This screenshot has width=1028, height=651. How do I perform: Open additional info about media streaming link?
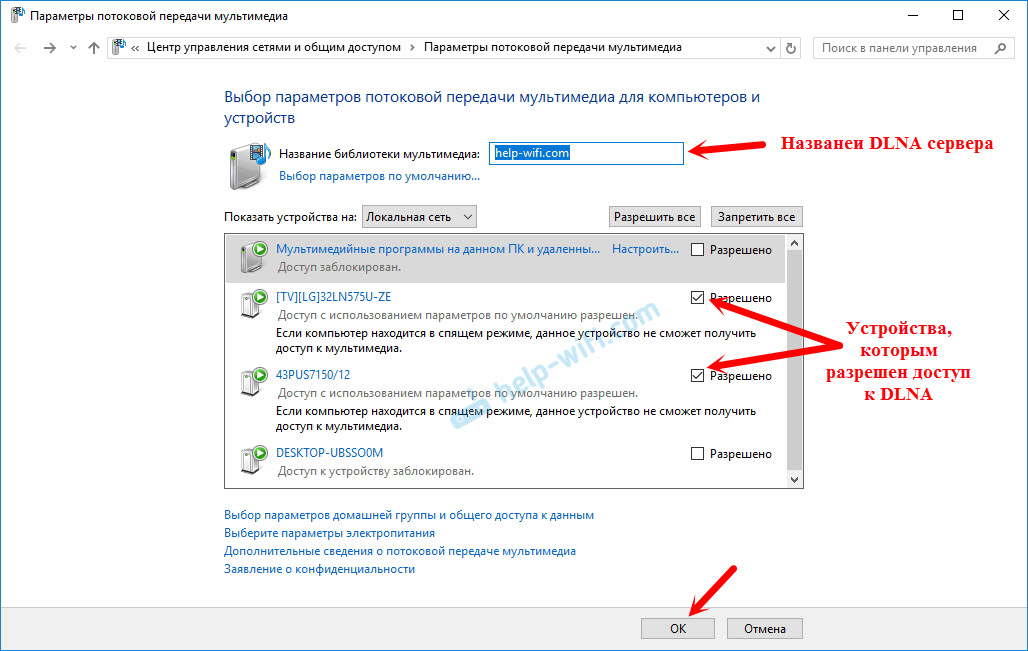[400, 551]
